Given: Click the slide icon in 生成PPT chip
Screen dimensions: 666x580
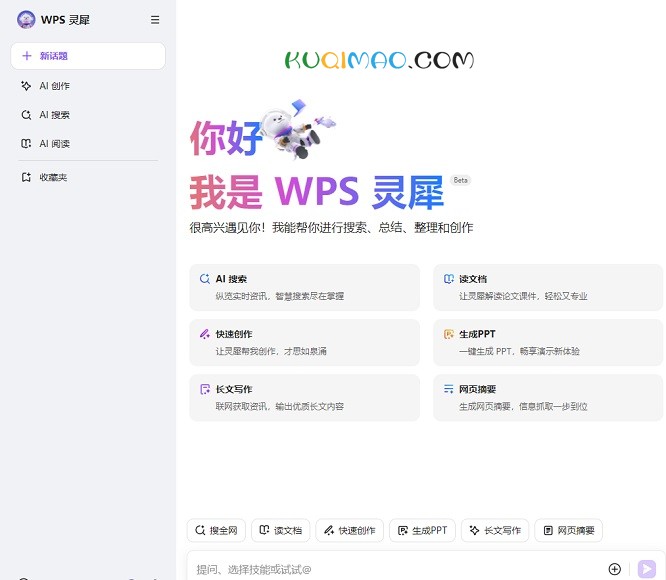Looking at the screenshot, I should coord(403,530).
